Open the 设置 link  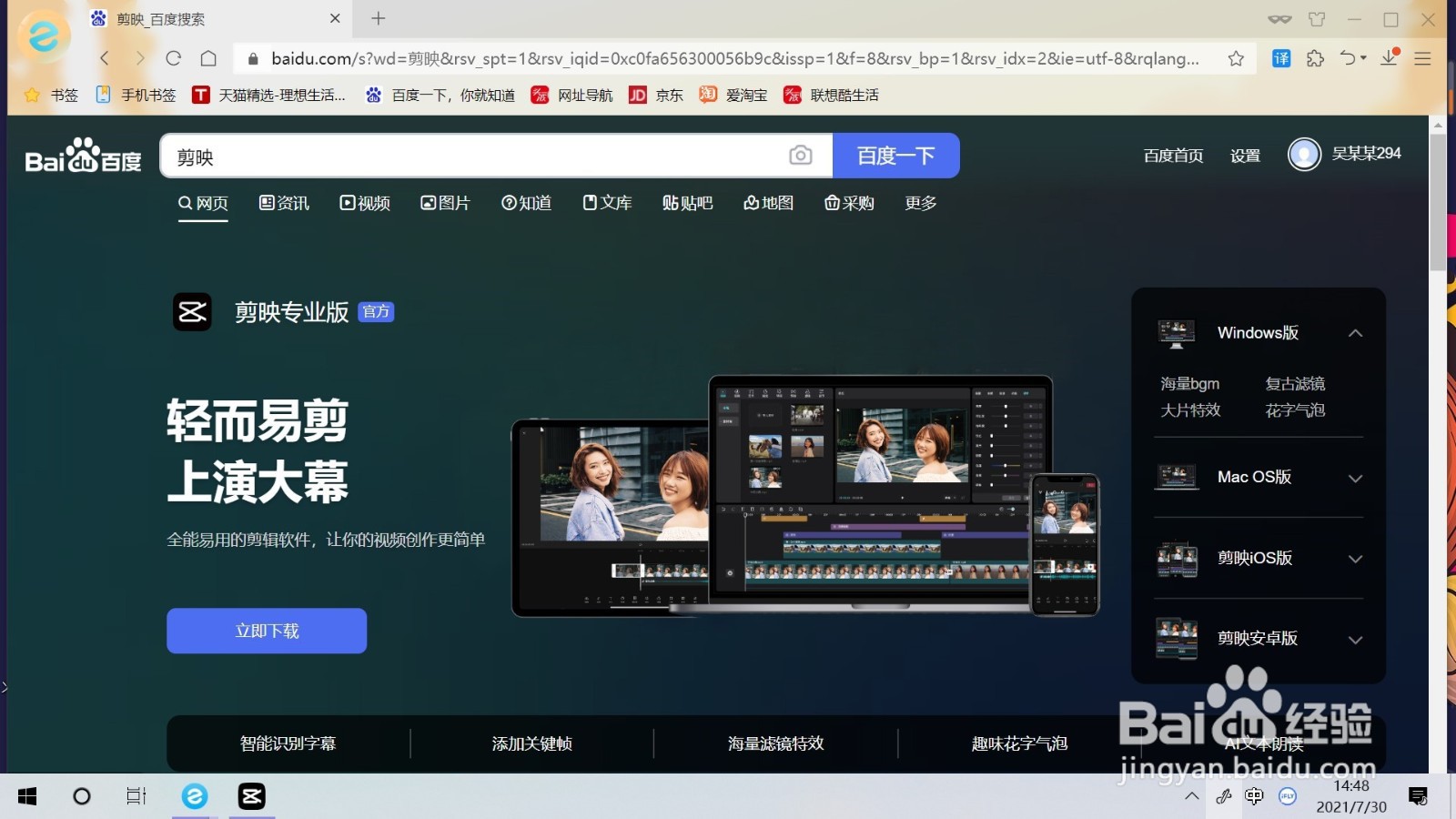(x=1245, y=156)
